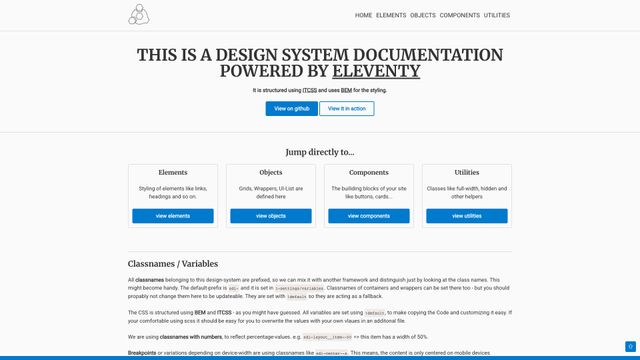Click the bold 'classnames with numbers' text
This screenshot has width=640, height=360.
191,337
